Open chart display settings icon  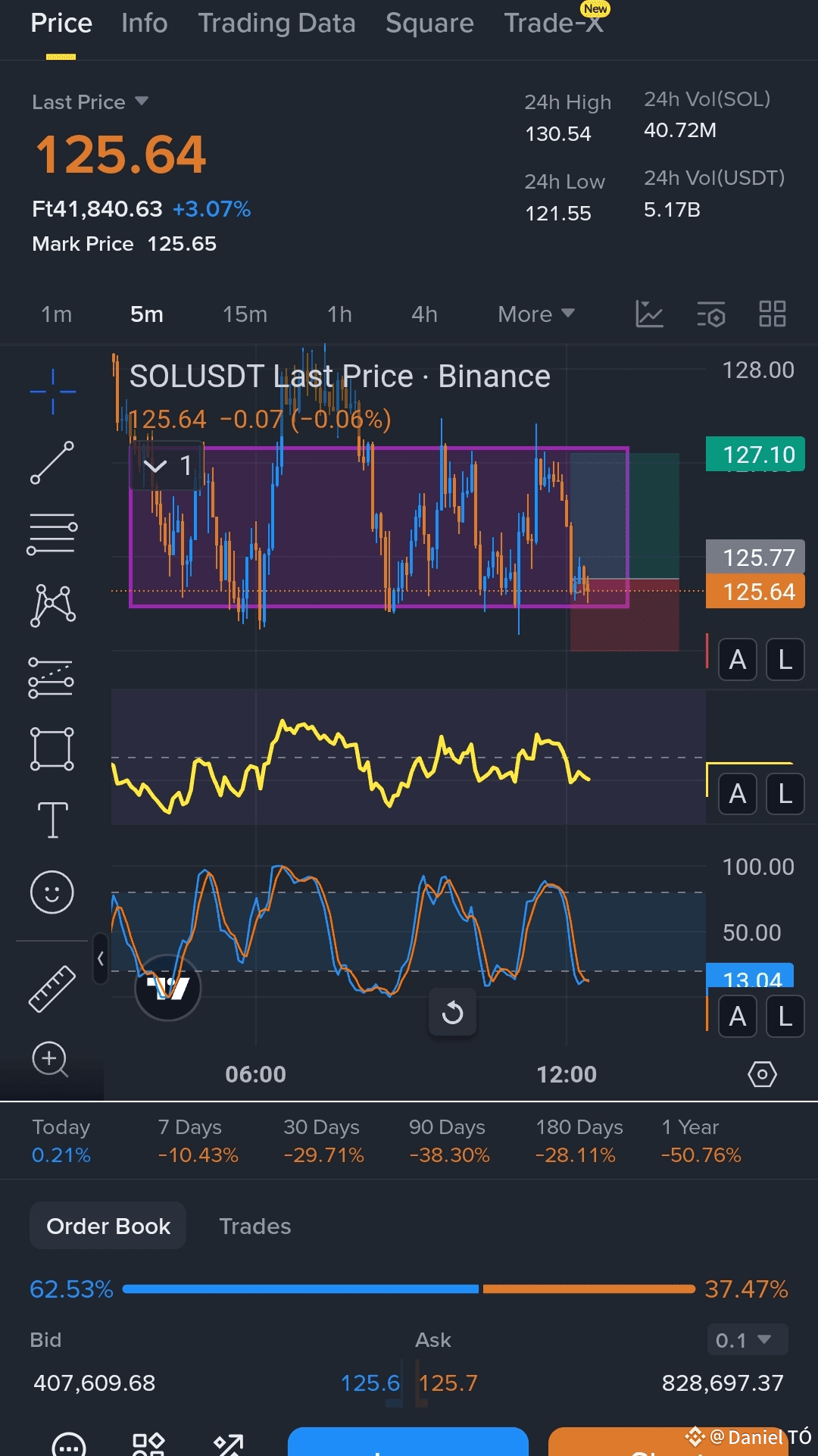click(711, 314)
